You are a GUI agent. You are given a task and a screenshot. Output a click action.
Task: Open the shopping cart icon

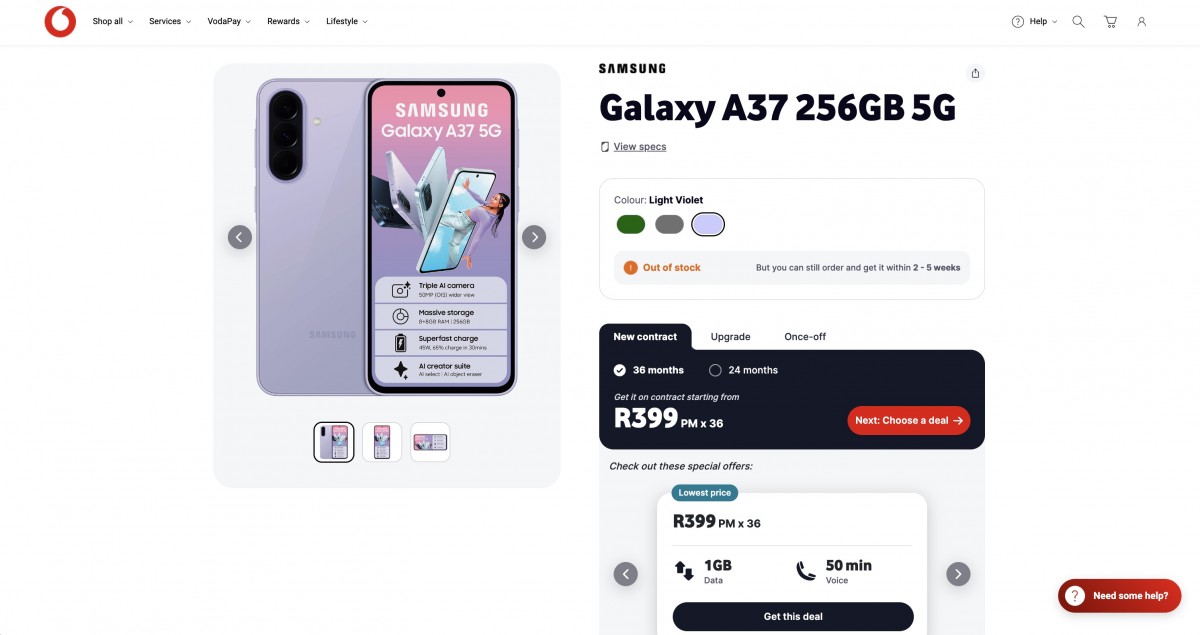click(1110, 21)
